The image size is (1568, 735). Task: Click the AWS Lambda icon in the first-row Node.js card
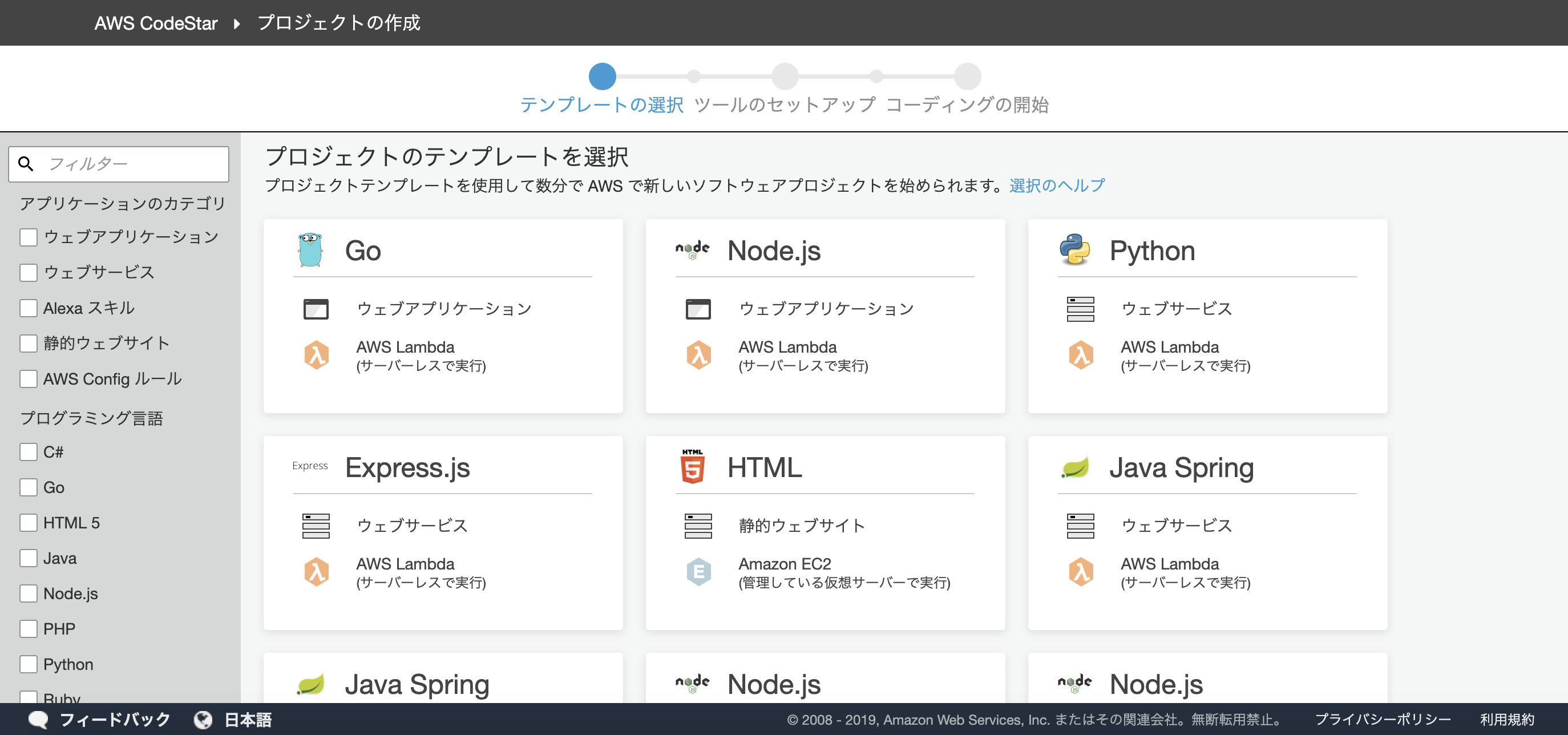[699, 355]
